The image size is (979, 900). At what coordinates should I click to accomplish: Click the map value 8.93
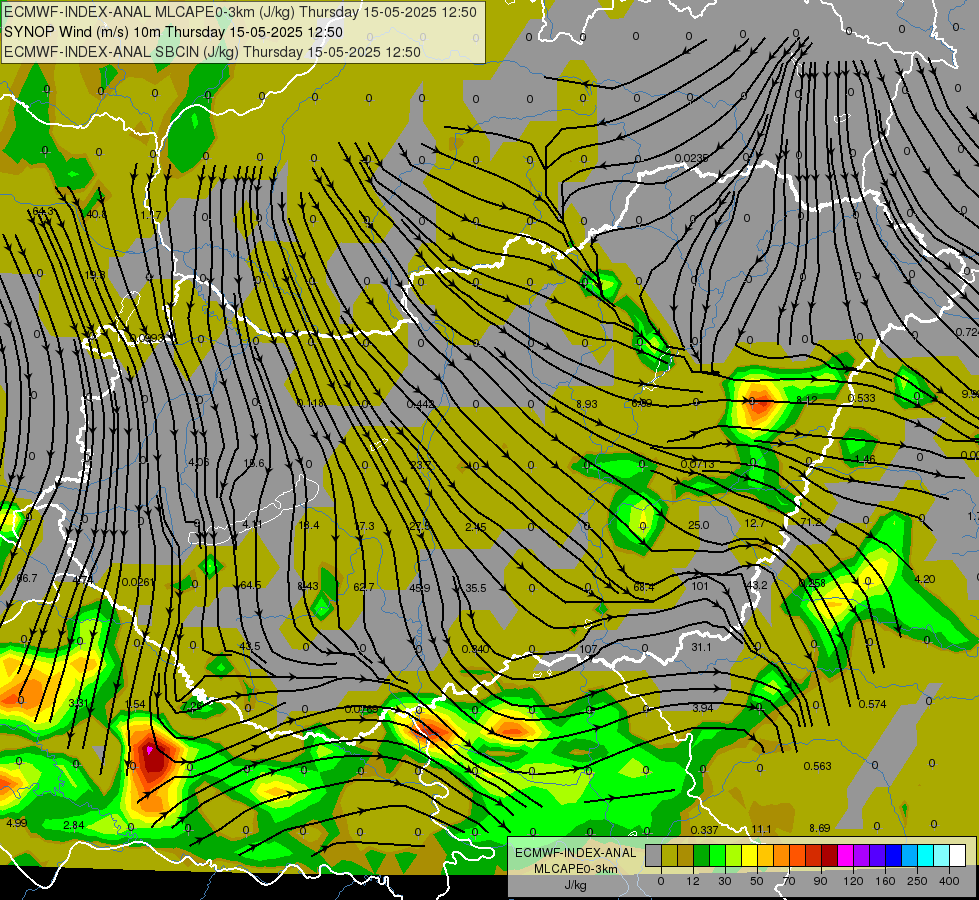587,404
